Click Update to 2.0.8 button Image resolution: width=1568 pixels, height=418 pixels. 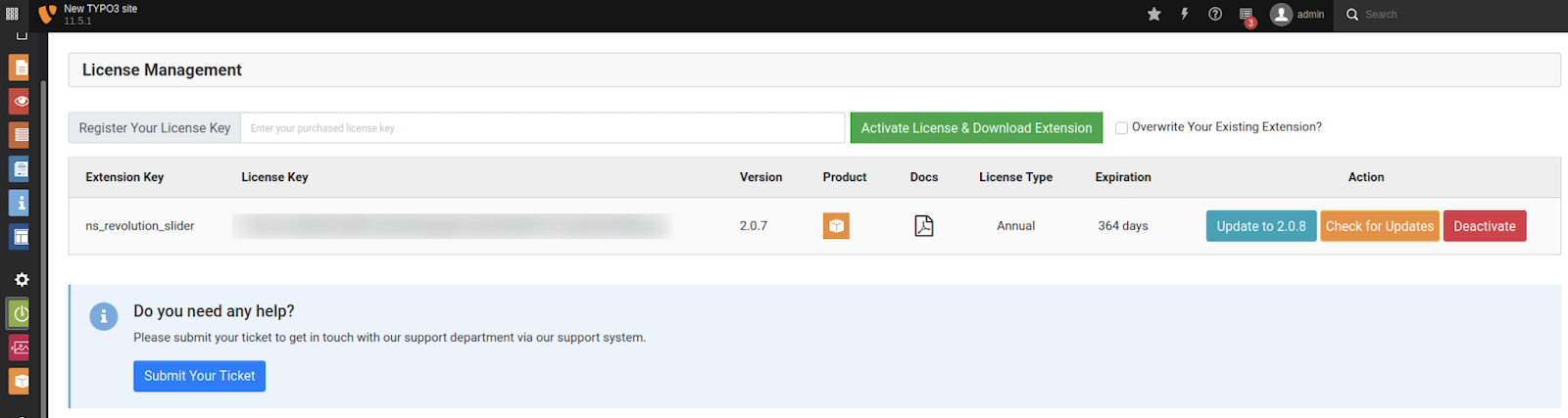coord(1261,226)
